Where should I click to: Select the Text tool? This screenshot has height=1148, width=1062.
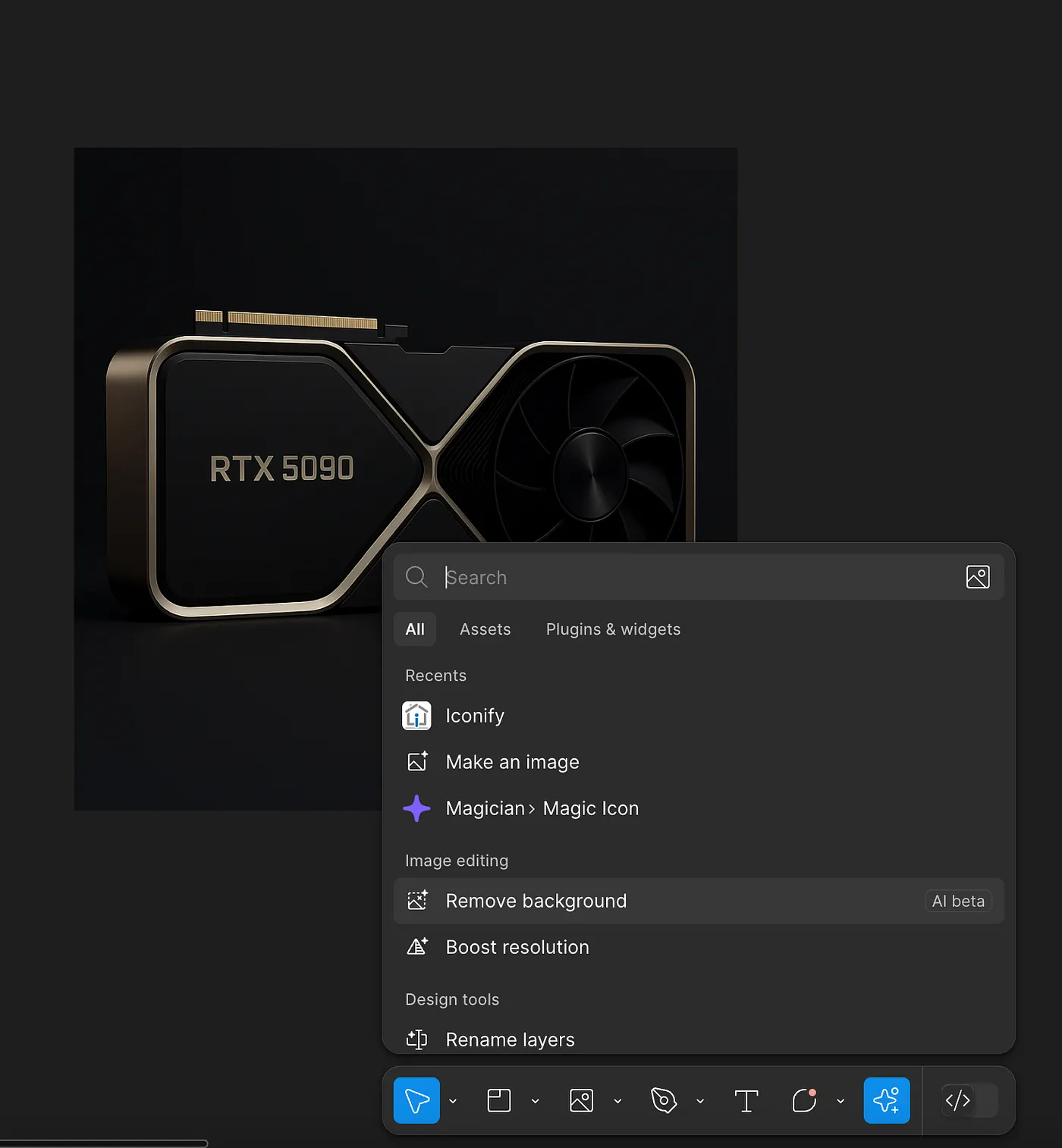tap(746, 1100)
